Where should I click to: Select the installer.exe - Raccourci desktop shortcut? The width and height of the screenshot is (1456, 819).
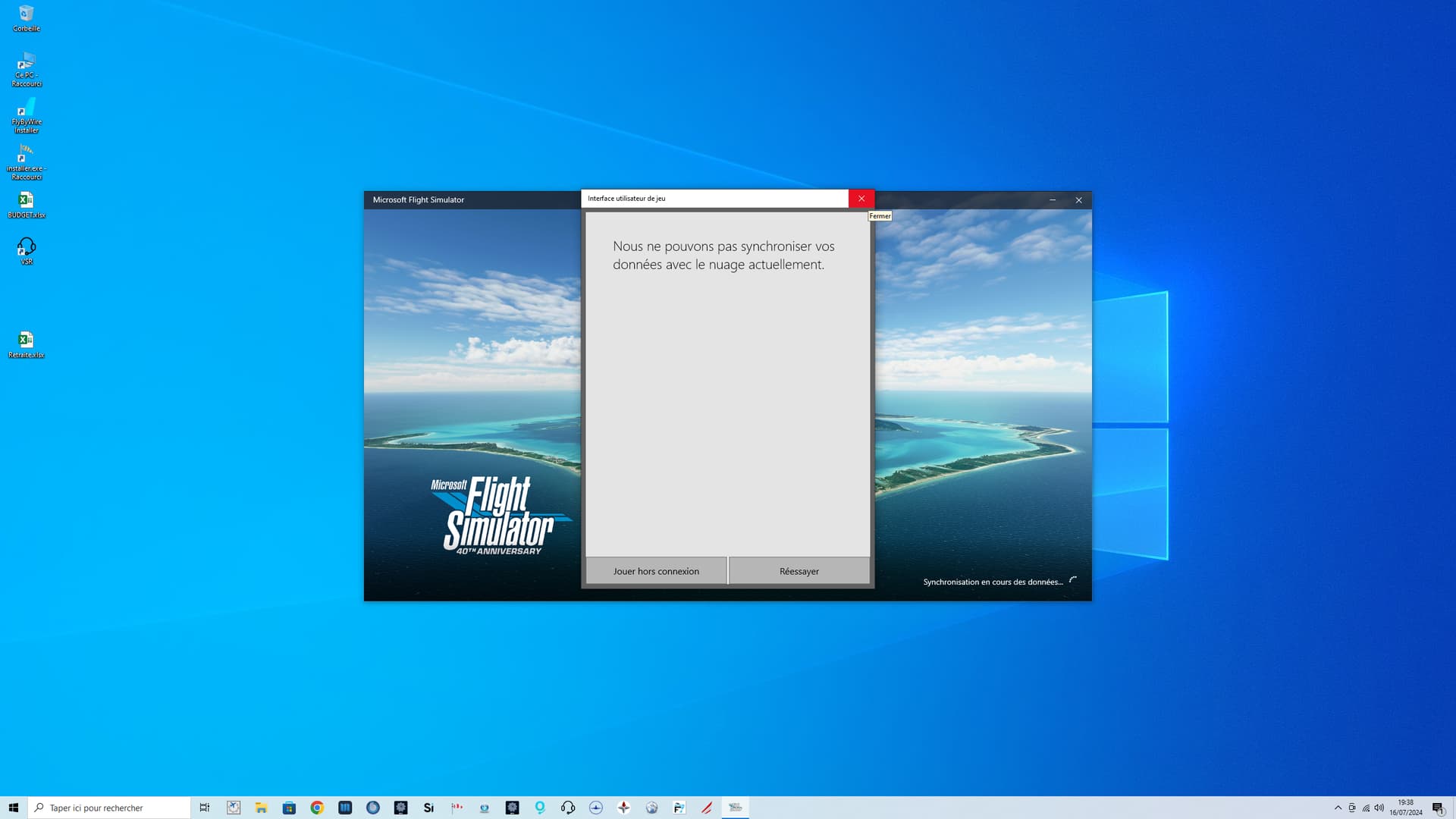point(27,162)
